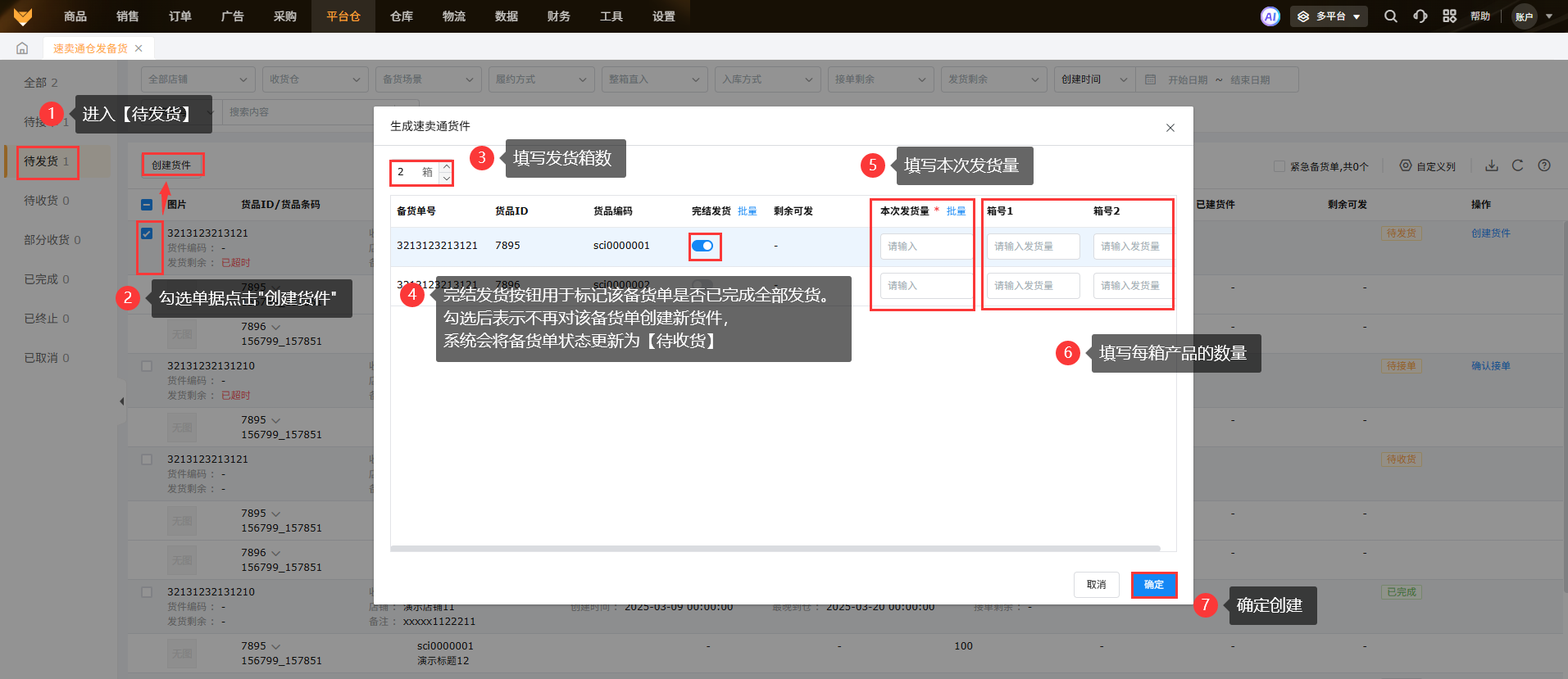Click the home icon in the tab bar

22,48
